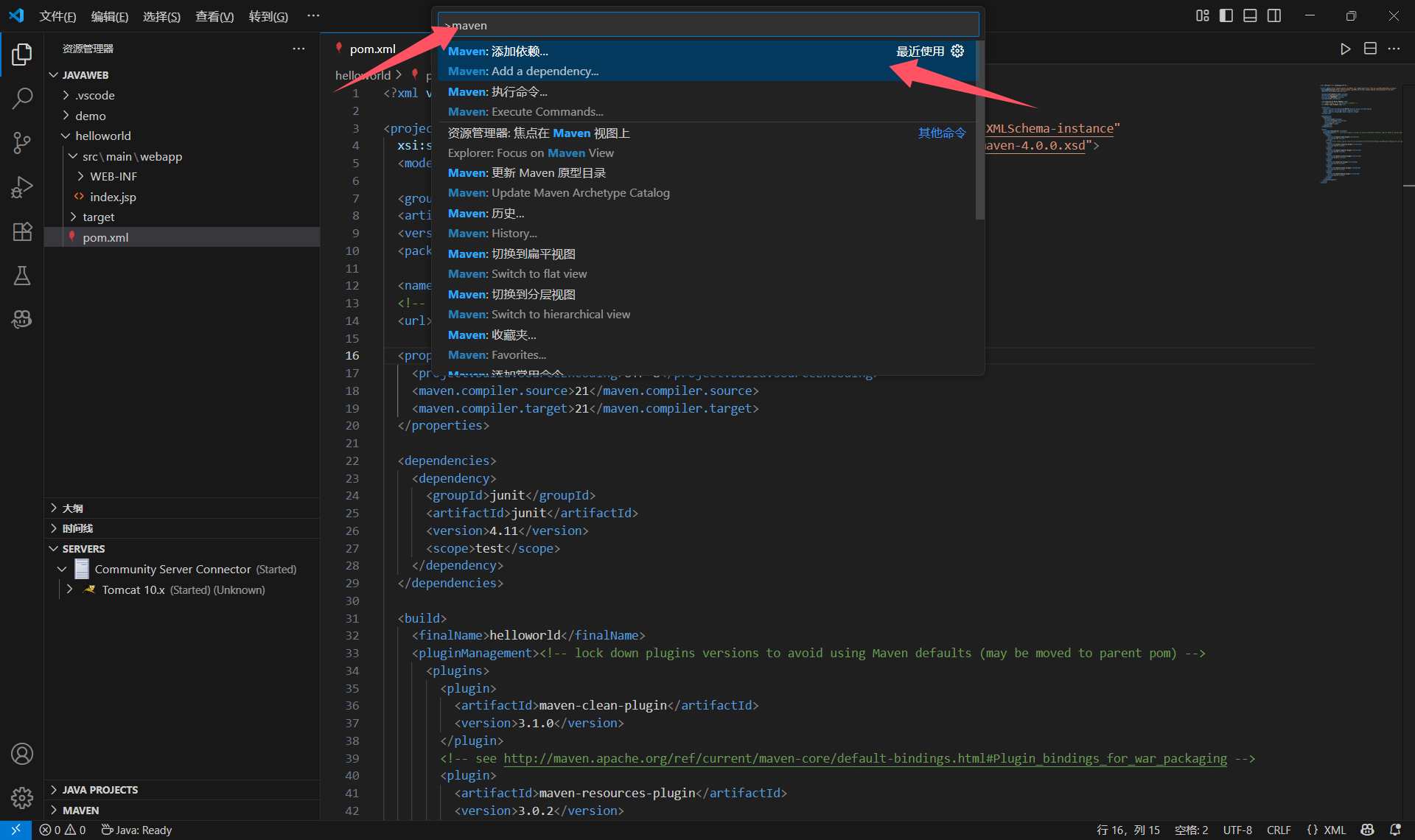The width and height of the screenshot is (1415, 840).
Task: Toggle the bottom panel layout button
Action: pyautogui.click(x=1250, y=15)
